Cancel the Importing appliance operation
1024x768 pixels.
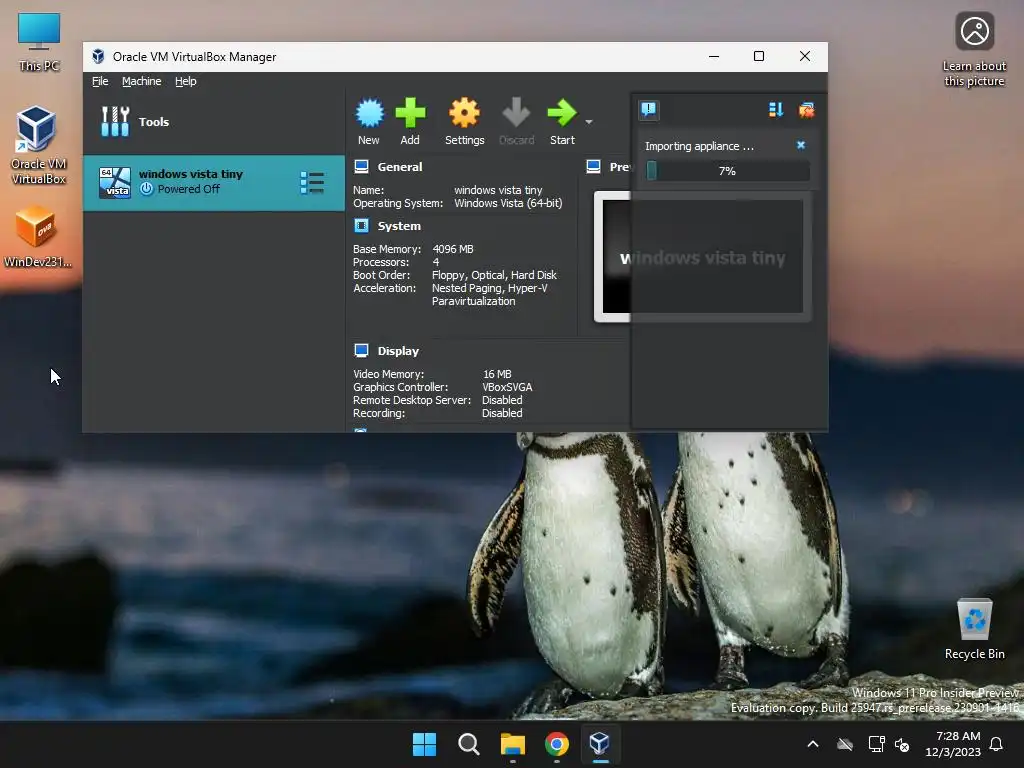[x=801, y=145]
